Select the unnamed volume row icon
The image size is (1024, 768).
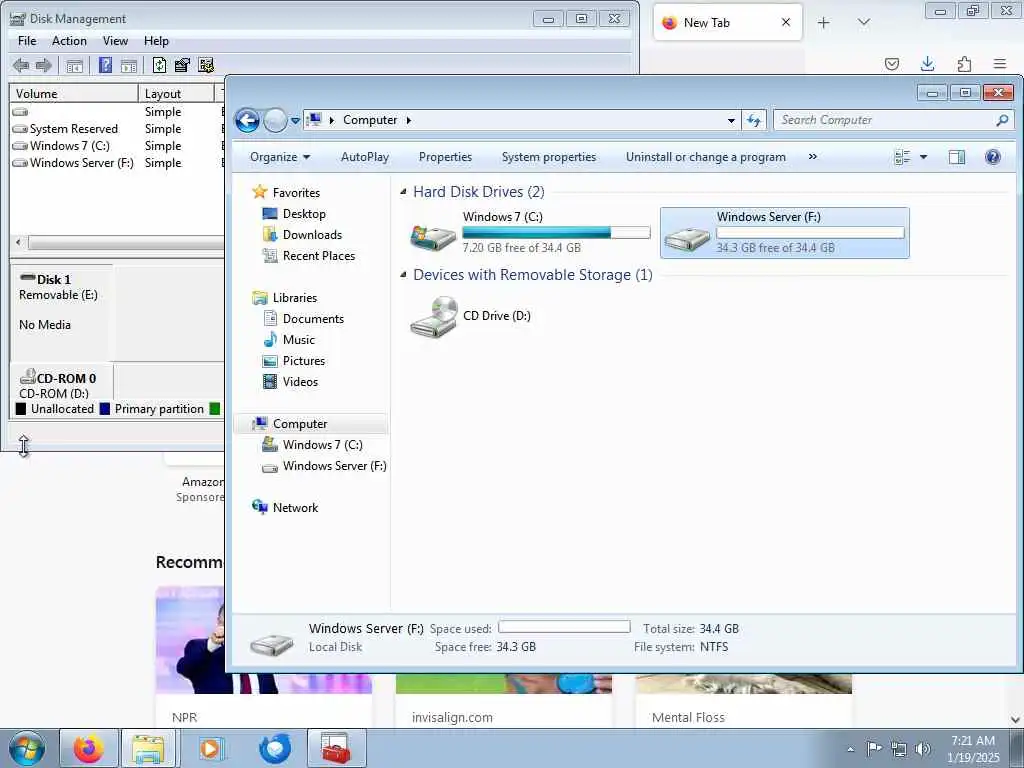20,112
